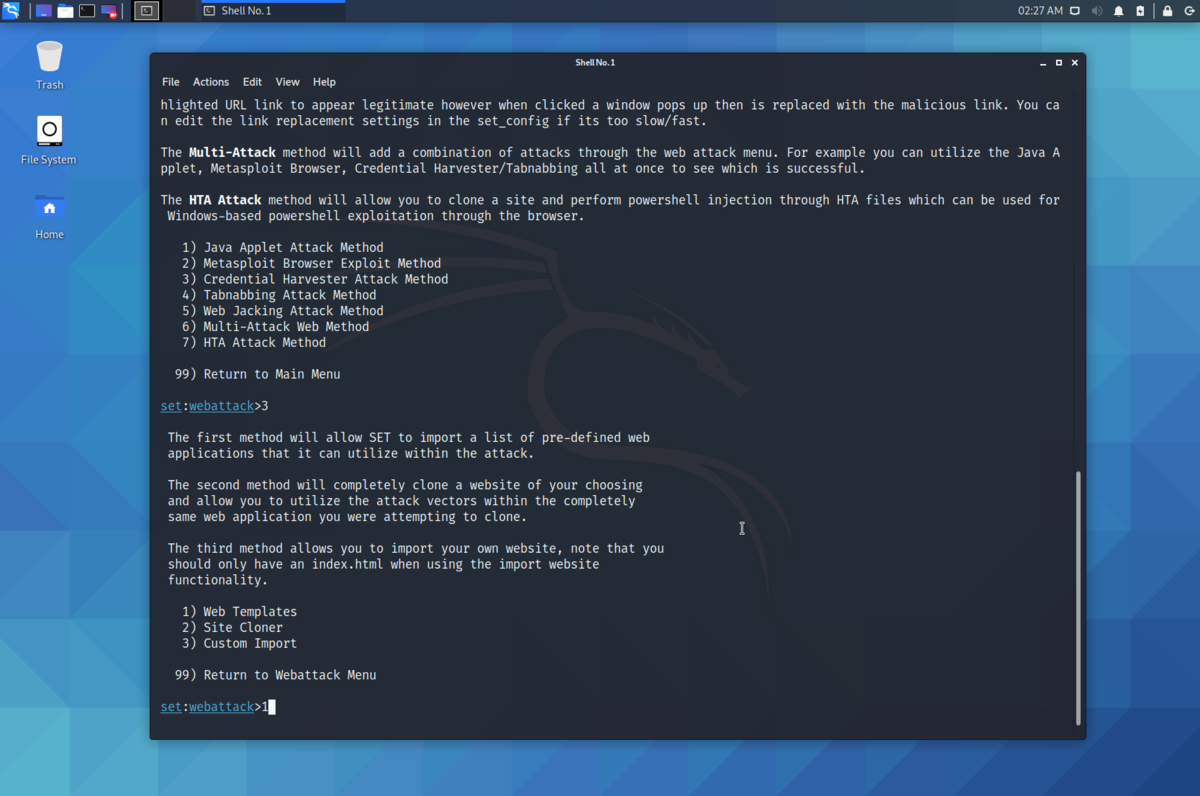Open the file manager panel launcher
The height and width of the screenshot is (796, 1200).
[x=65, y=11]
